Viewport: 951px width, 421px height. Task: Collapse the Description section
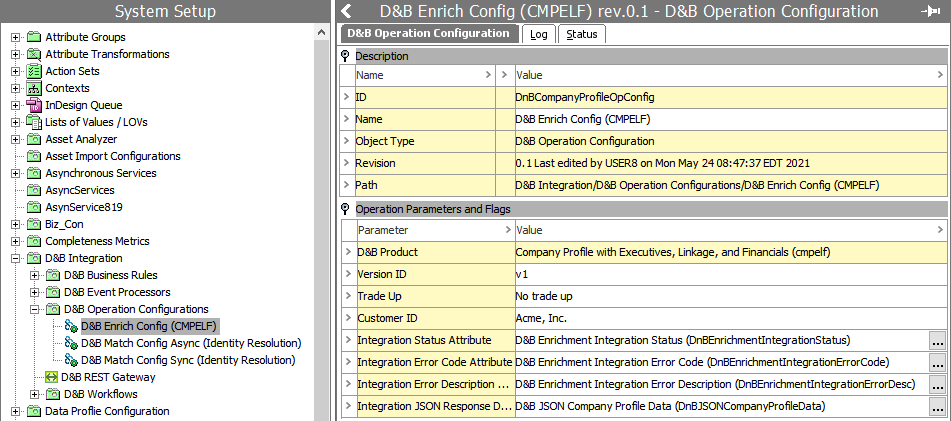coord(346,56)
